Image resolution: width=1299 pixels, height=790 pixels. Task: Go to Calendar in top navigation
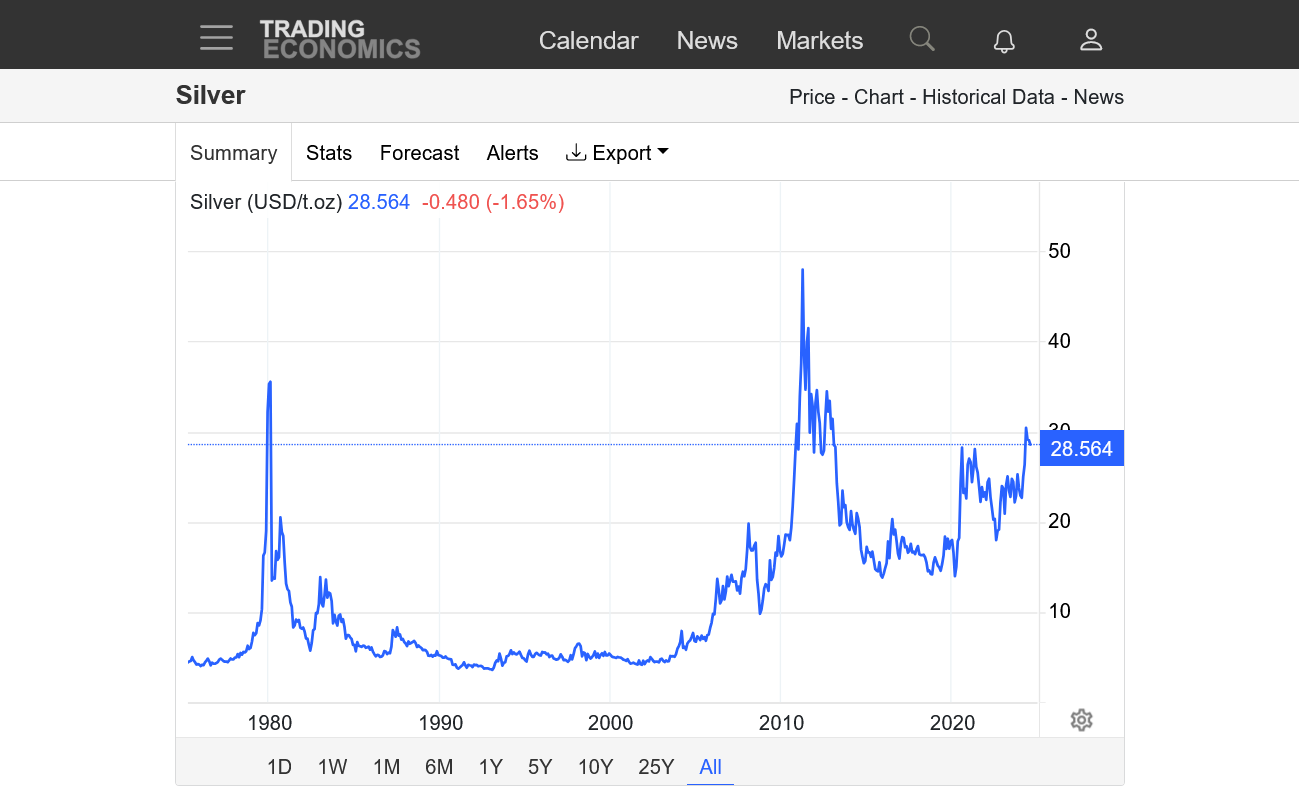tap(588, 40)
